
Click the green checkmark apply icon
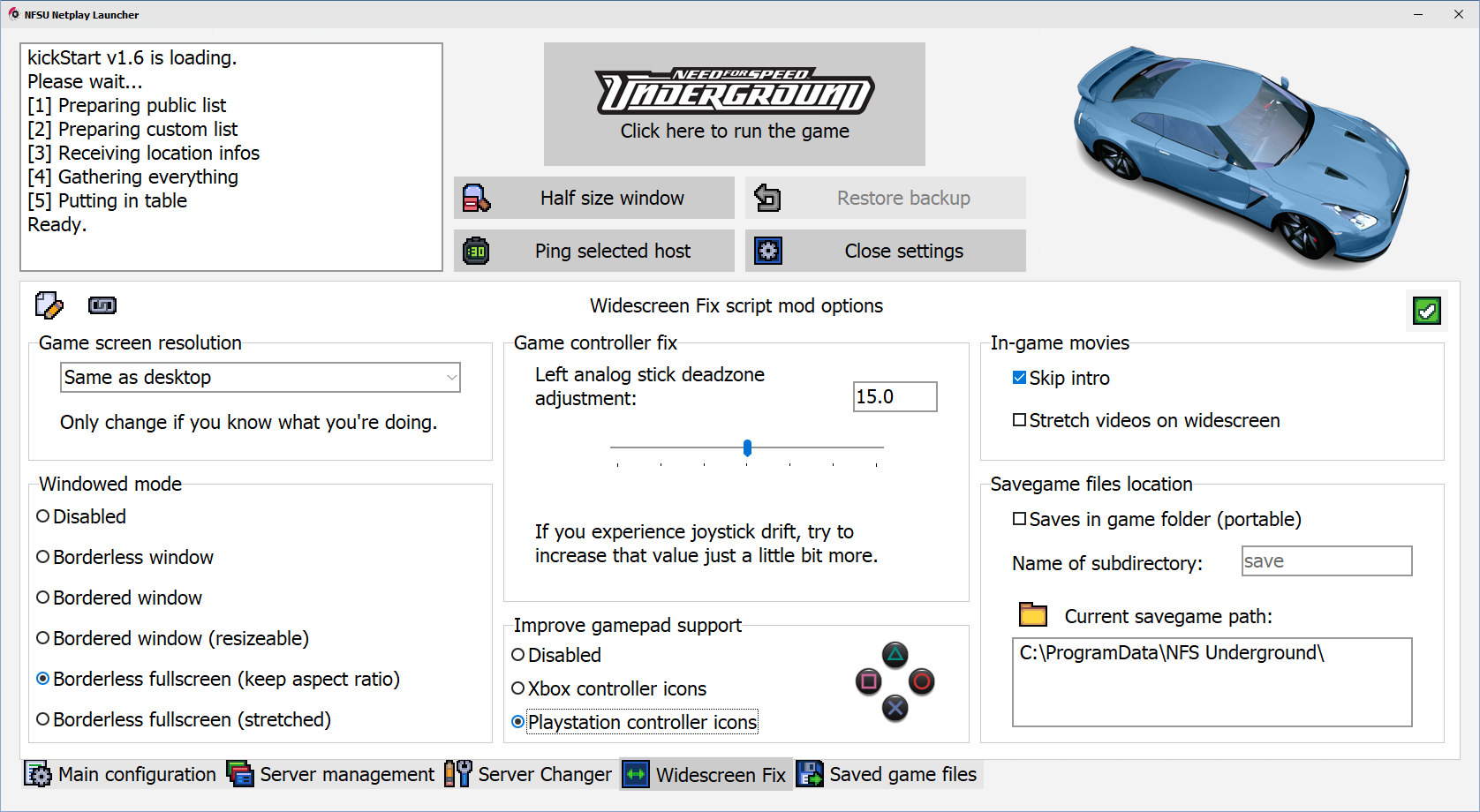coord(1427,311)
